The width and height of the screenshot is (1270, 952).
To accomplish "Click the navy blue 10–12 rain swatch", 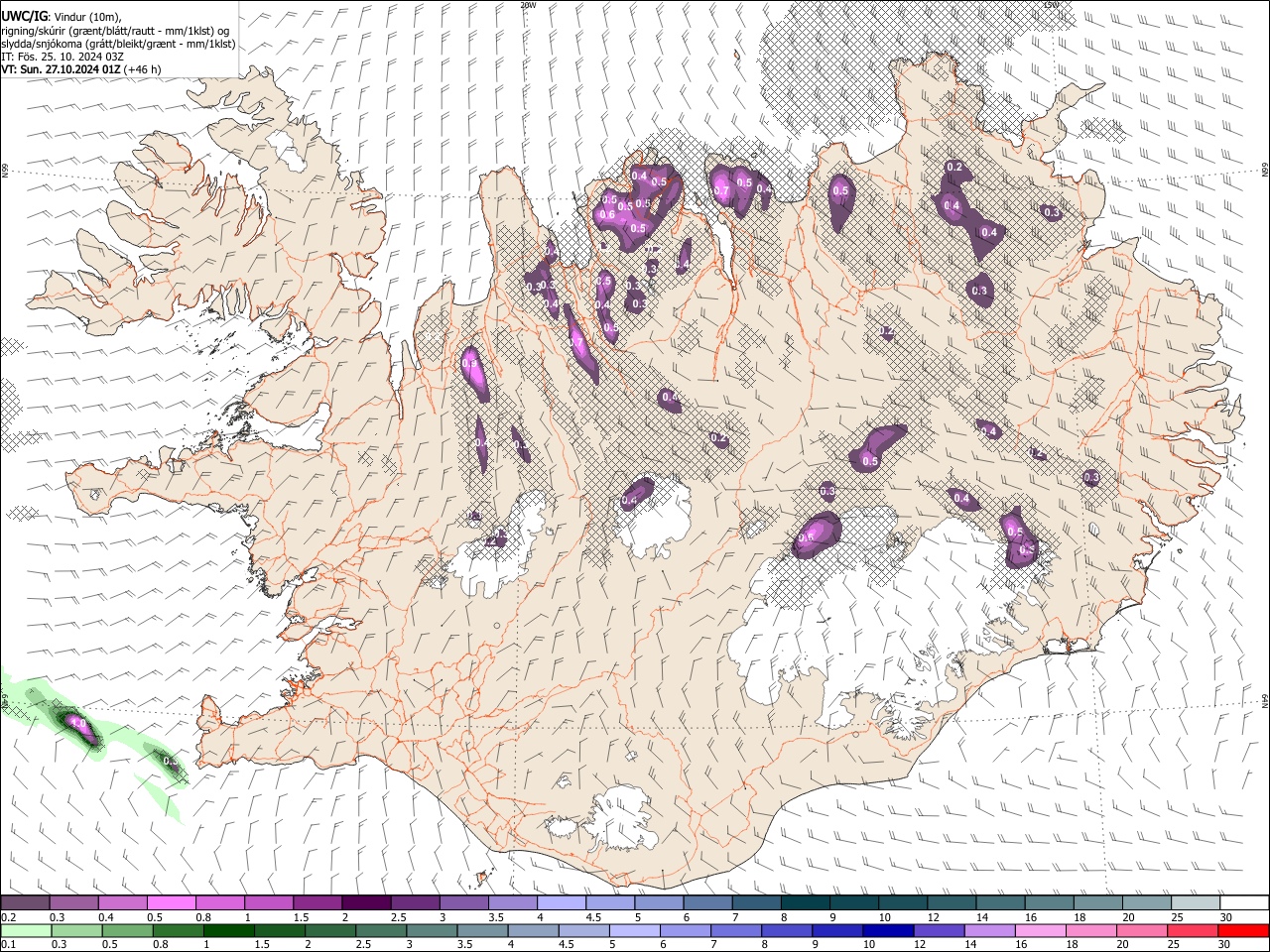I will (x=888, y=930).
